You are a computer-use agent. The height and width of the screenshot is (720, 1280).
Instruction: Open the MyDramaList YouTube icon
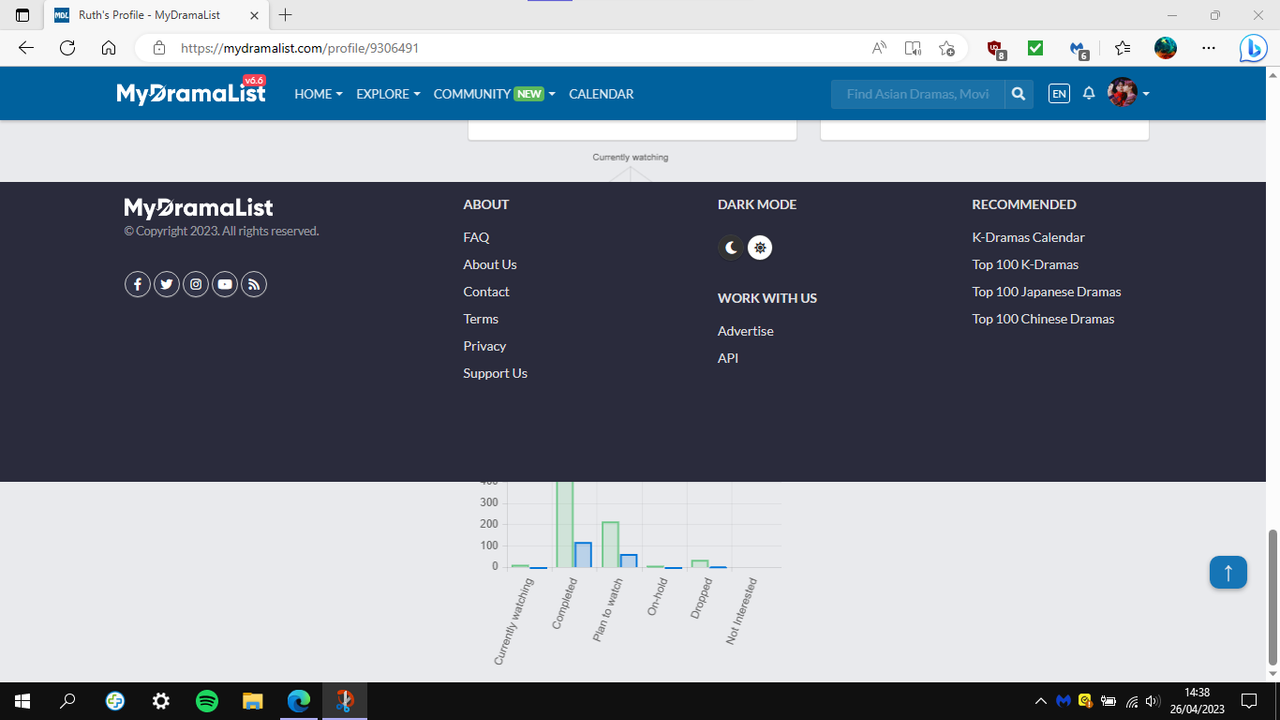(x=225, y=285)
